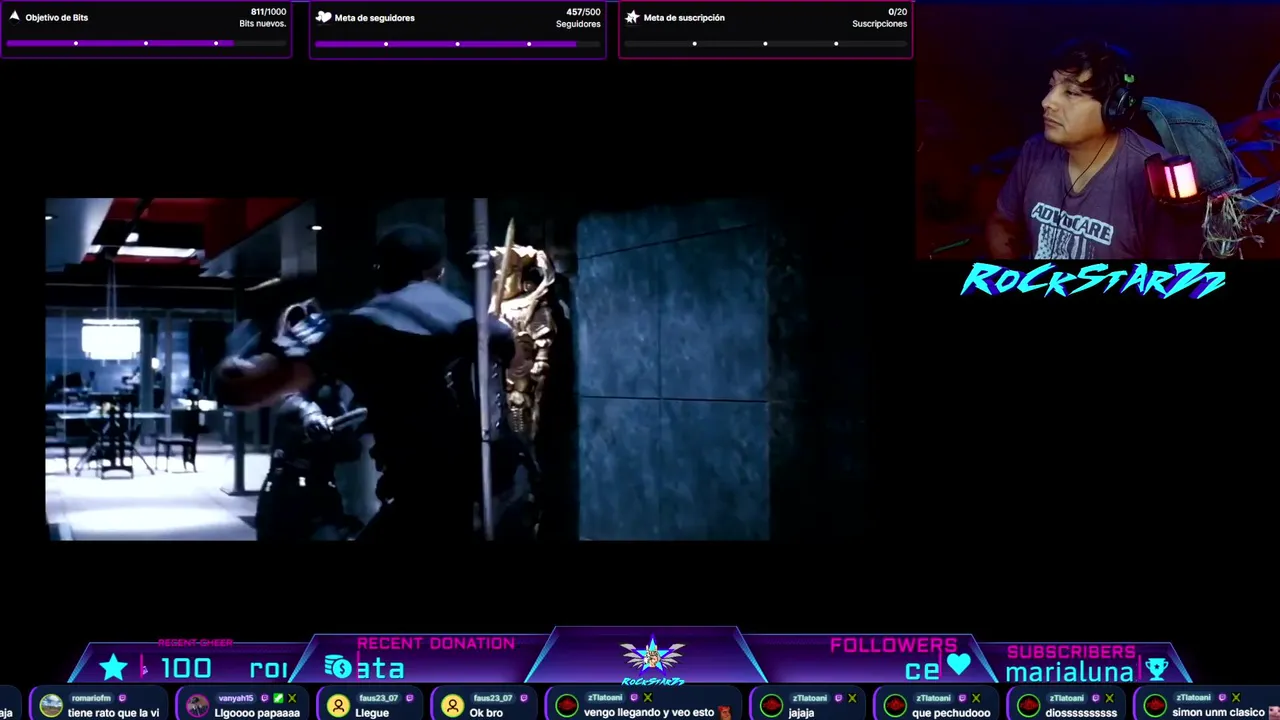Image resolution: width=1280 pixels, height=720 pixels.
Task: Click faus23_07 username above 'Llegue'
Action: (379, 698)
